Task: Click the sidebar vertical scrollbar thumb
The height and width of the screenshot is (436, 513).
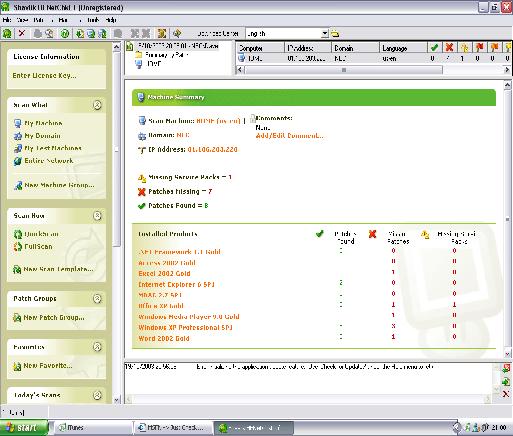Action: (x=116, y=149)
